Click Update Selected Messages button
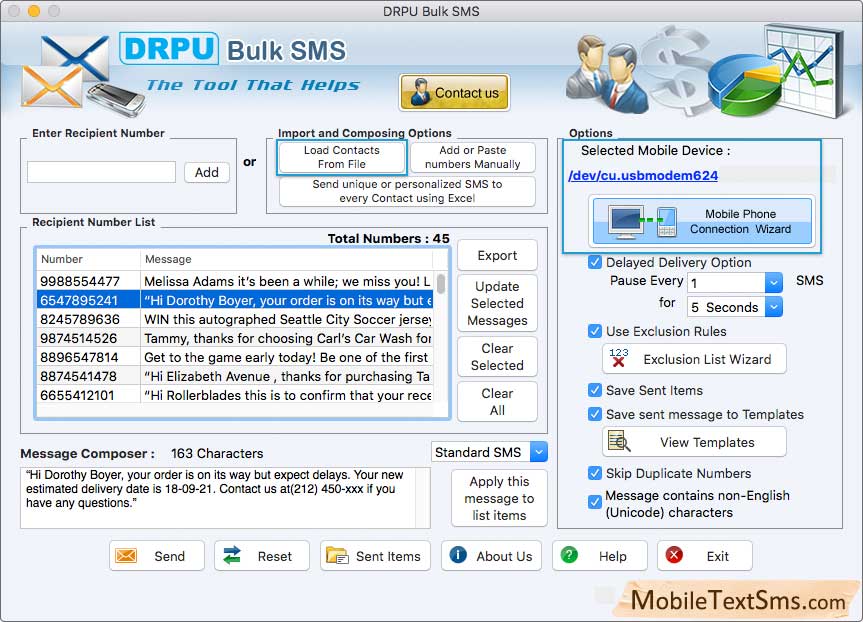Image resolution: width=863 pixels, height=622 pixels. pos(497,303)
